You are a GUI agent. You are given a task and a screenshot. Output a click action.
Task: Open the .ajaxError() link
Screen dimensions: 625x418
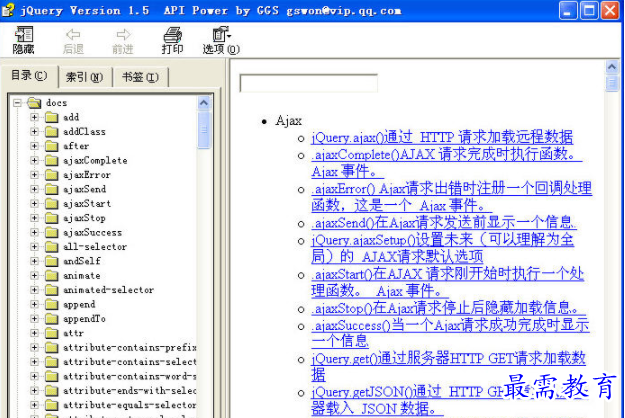tap(452, 197)
